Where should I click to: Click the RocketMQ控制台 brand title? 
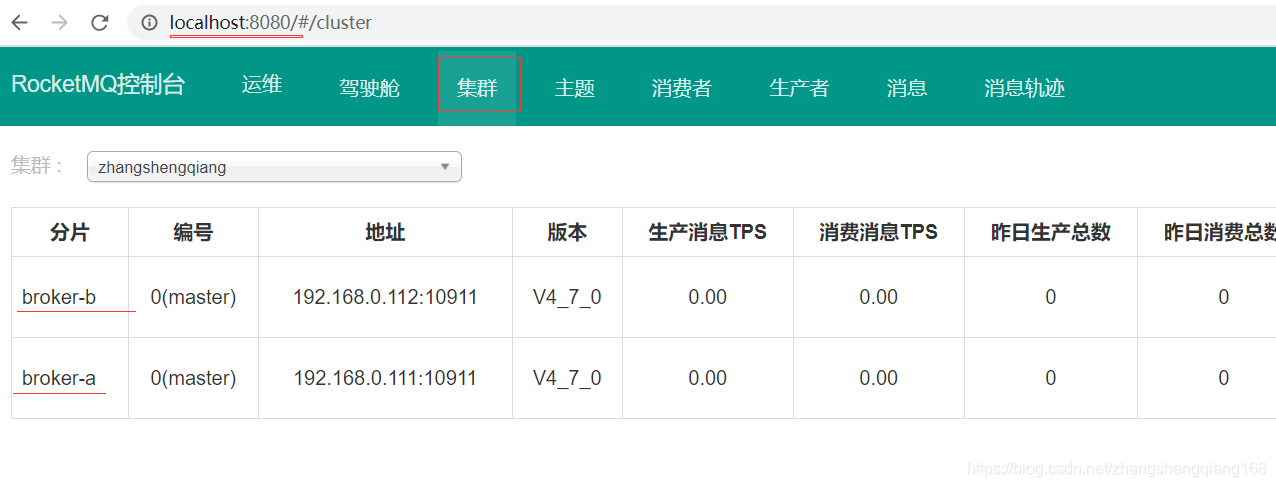[98, 85]
